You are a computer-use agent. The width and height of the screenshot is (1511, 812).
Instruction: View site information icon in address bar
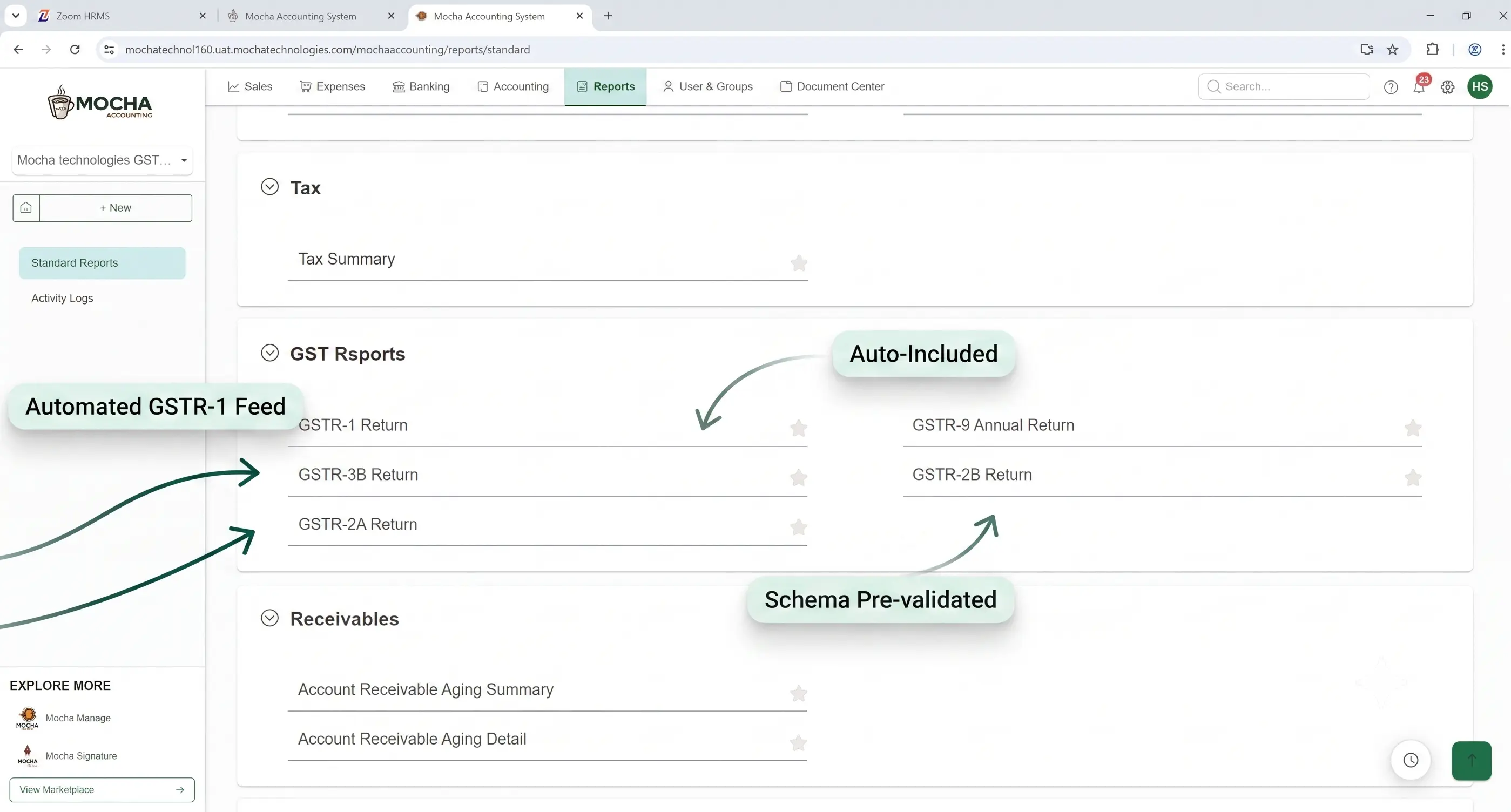[x=109, y=49]
